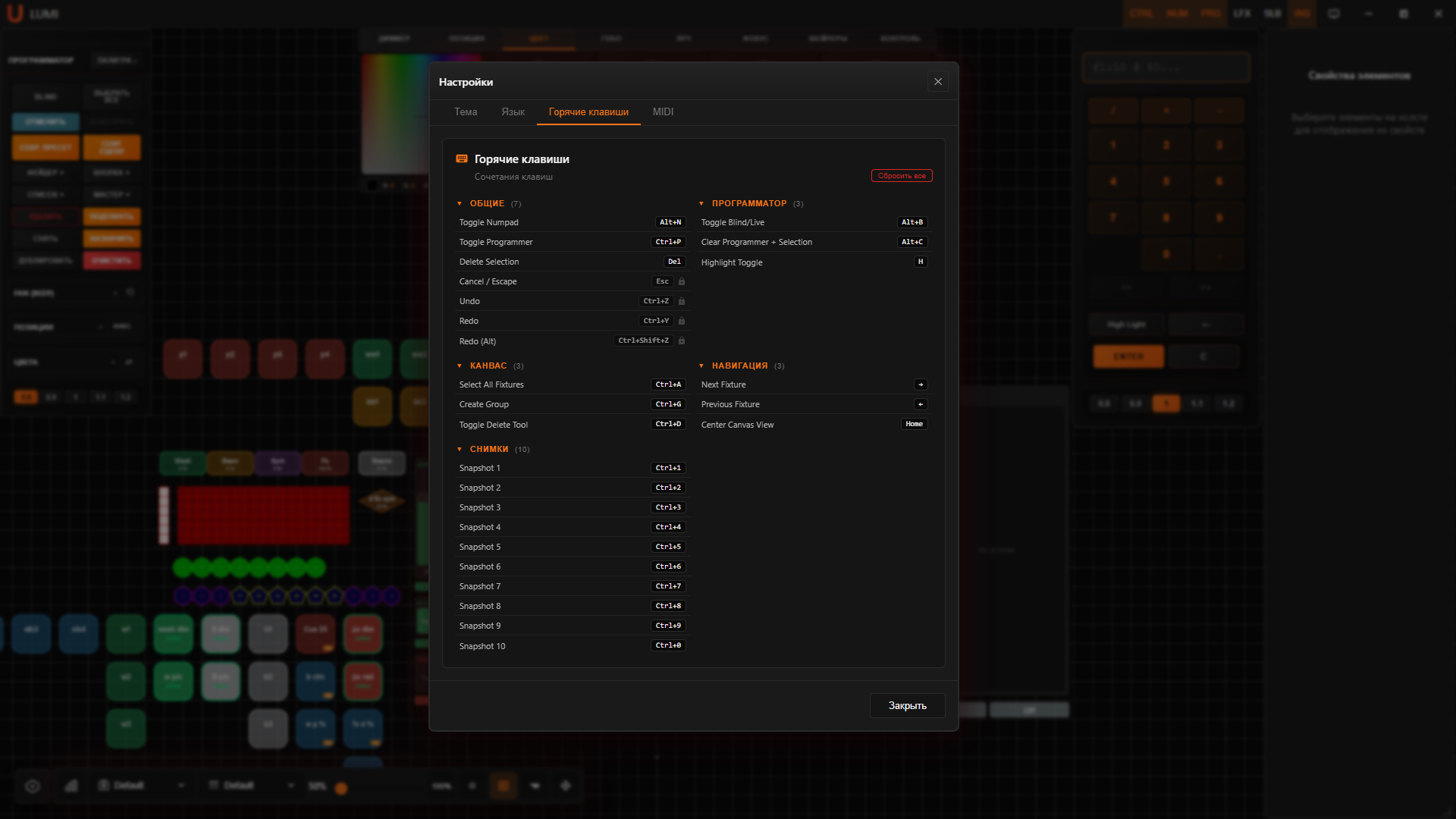The width and height of the screenshot is (1456, 819).
Task: Edit the Ctrl+G shortcut for Create Group
Action: [x=668, y=404]
